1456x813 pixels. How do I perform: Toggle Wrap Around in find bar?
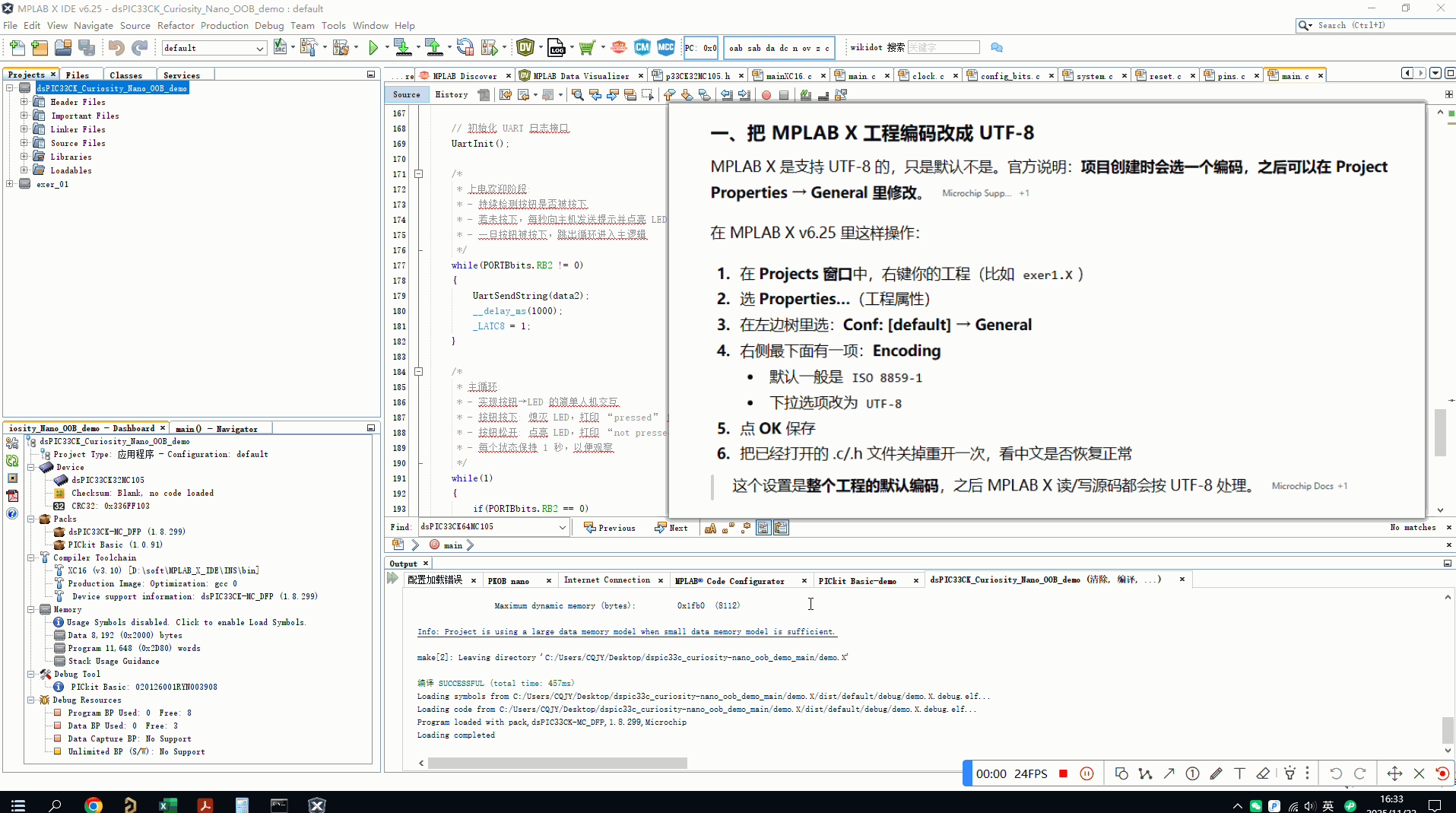tap(781, 528)
